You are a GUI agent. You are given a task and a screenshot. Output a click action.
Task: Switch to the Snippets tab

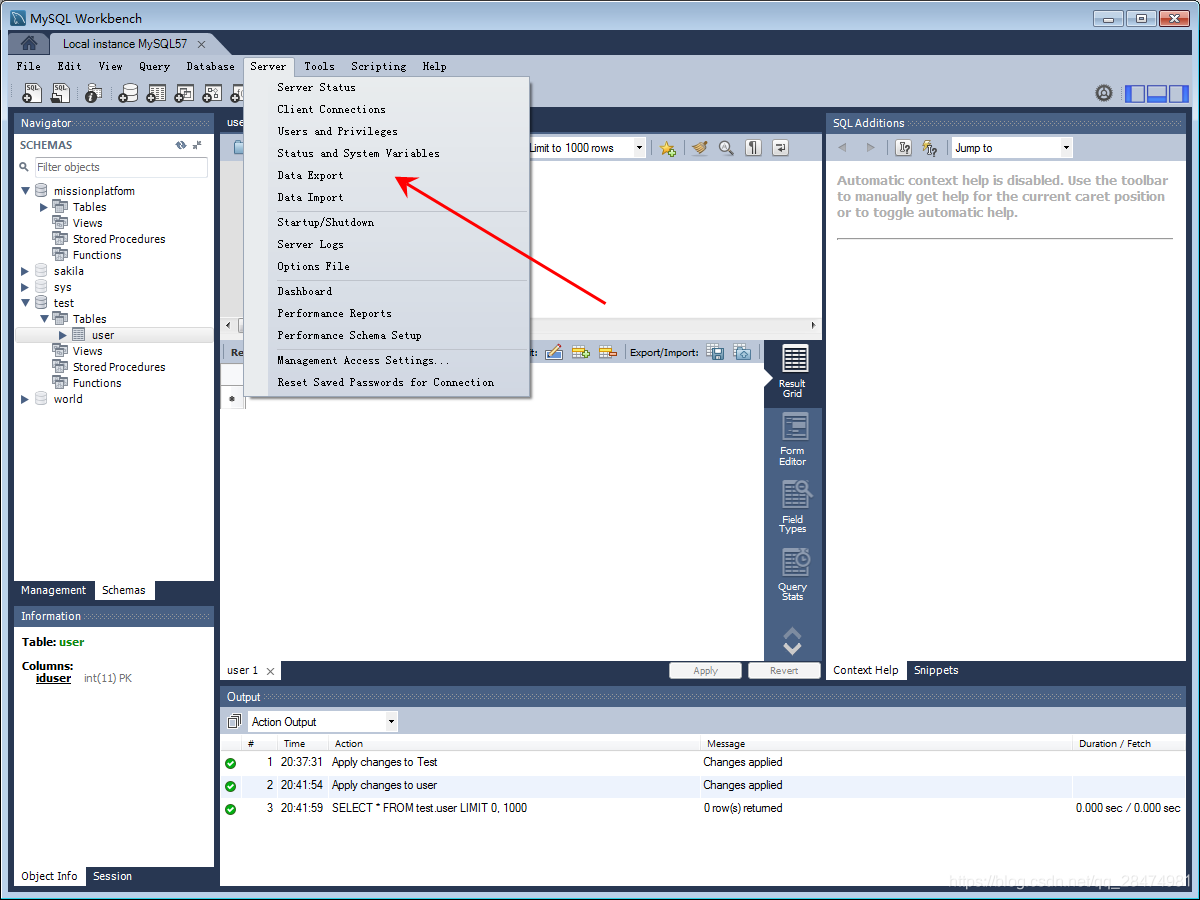point(936,670)
